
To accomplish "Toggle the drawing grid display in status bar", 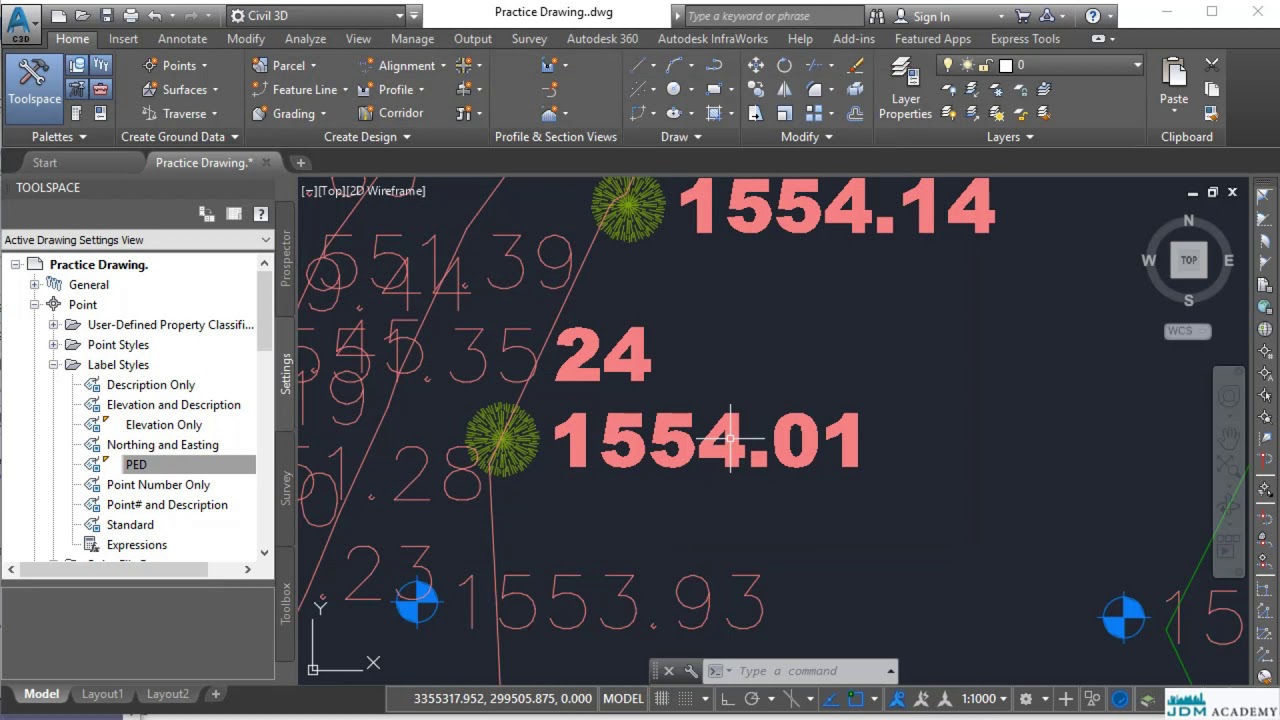I will 662,699.
